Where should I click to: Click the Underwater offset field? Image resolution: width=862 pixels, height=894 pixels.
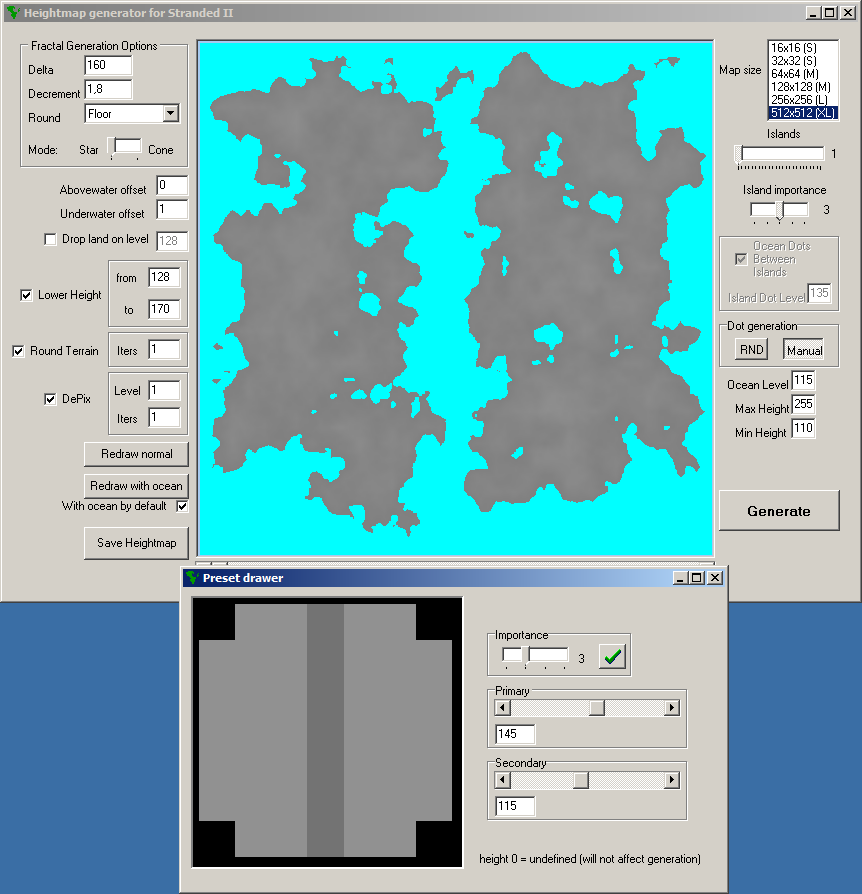click(x=172, y=210)
